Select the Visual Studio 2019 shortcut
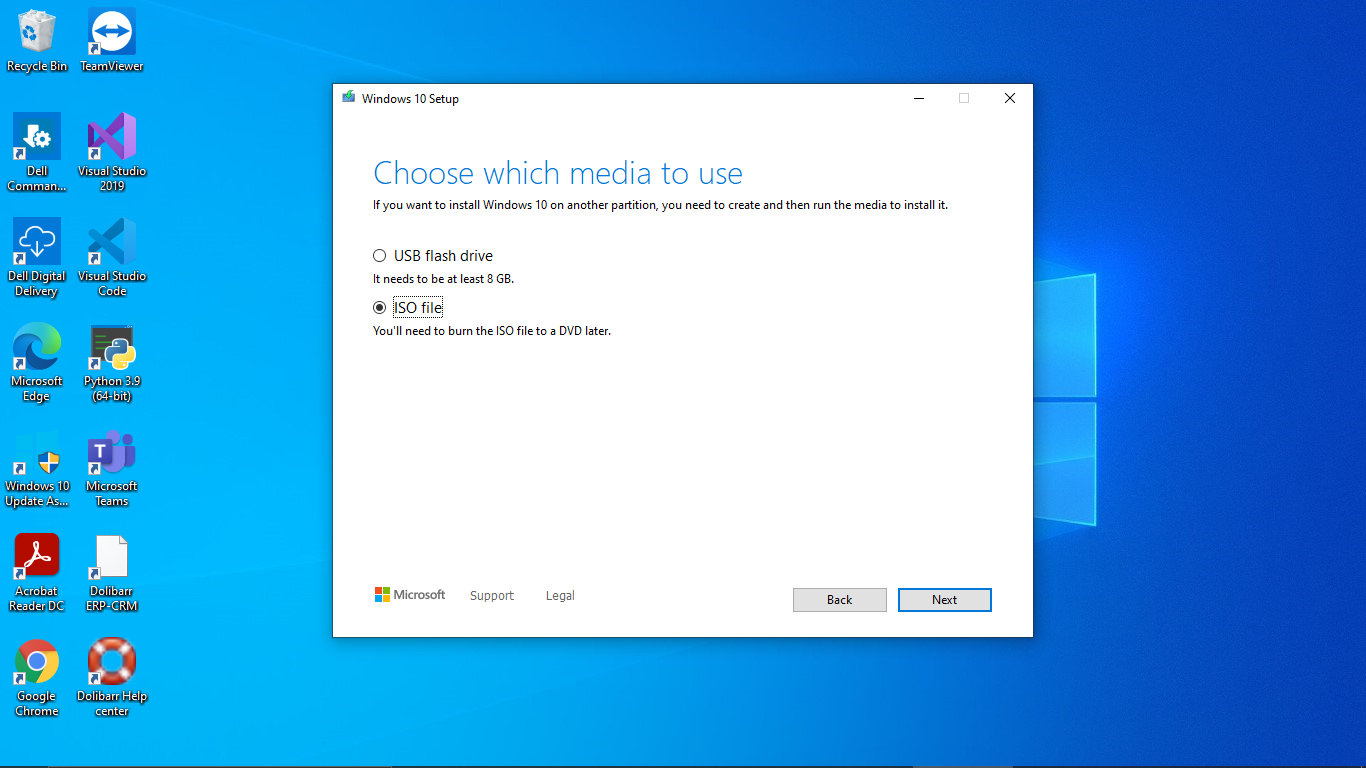The image size is (1366, 768). tap(112, 152)
